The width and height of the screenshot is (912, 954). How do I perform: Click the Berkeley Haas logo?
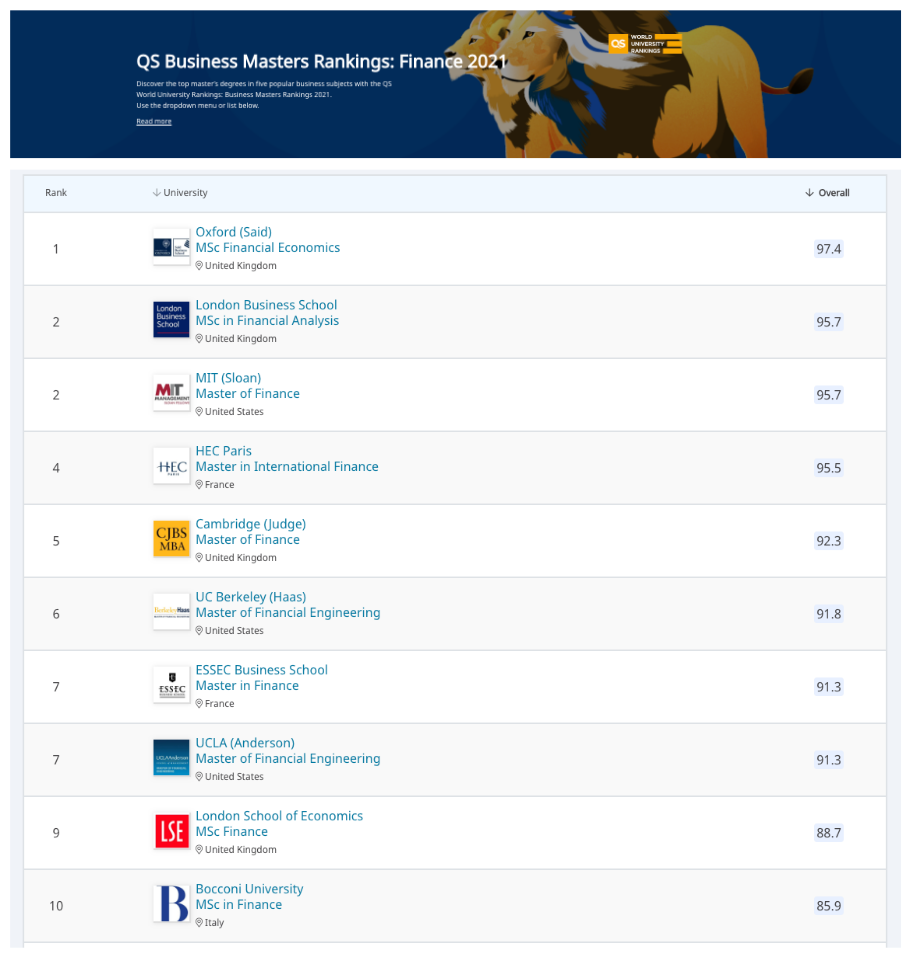172,612
